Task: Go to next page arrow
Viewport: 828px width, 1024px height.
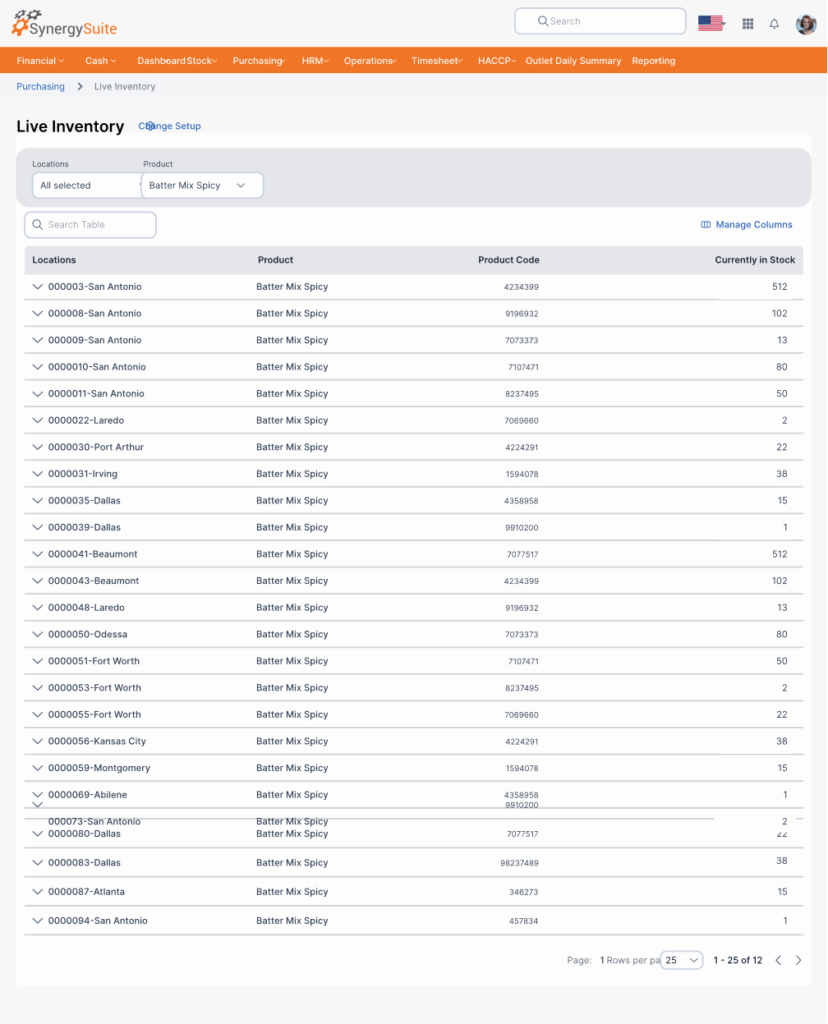Action: [x=798, y=960]
